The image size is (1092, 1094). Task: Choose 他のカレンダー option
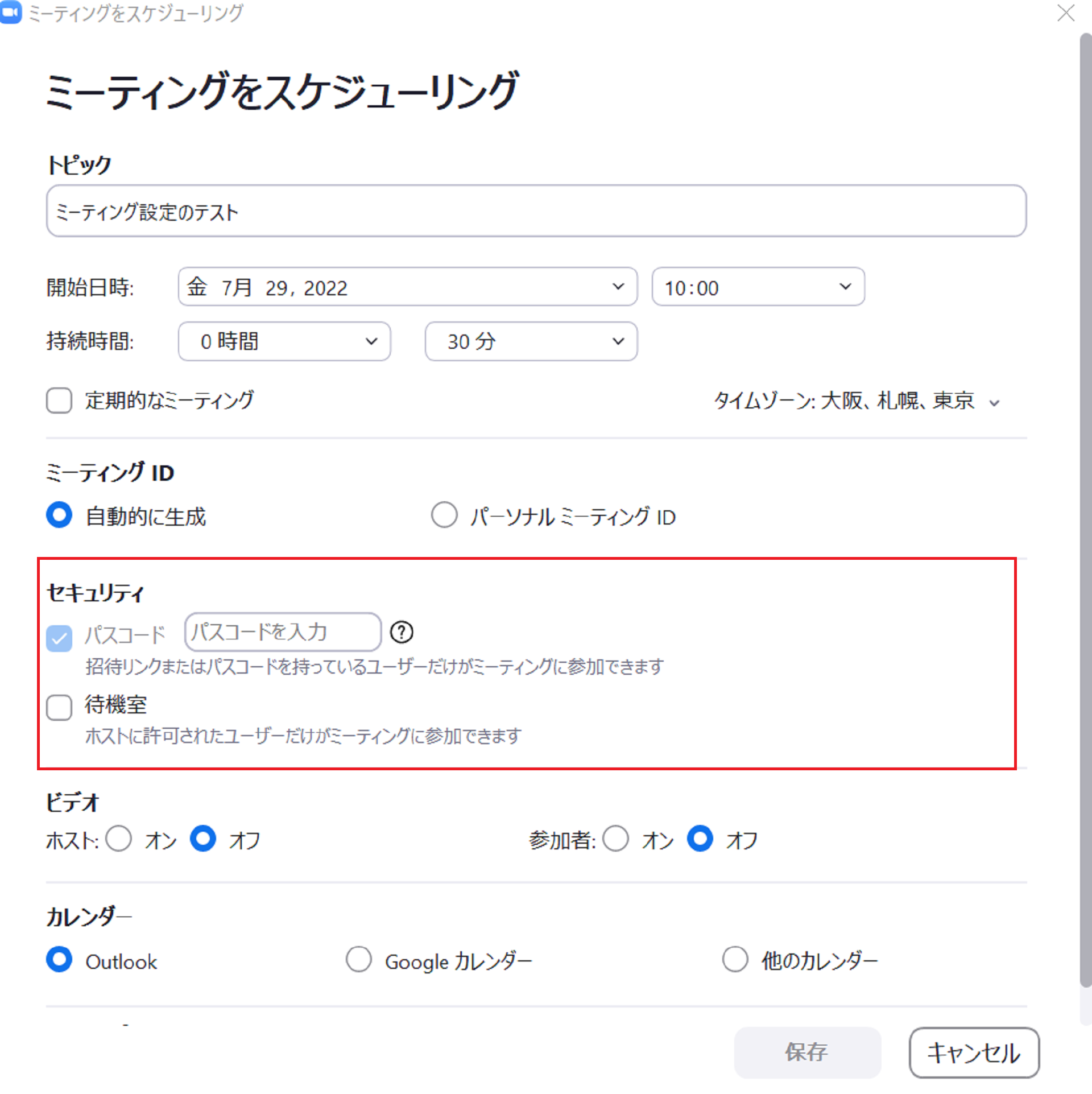click(735, 959)
